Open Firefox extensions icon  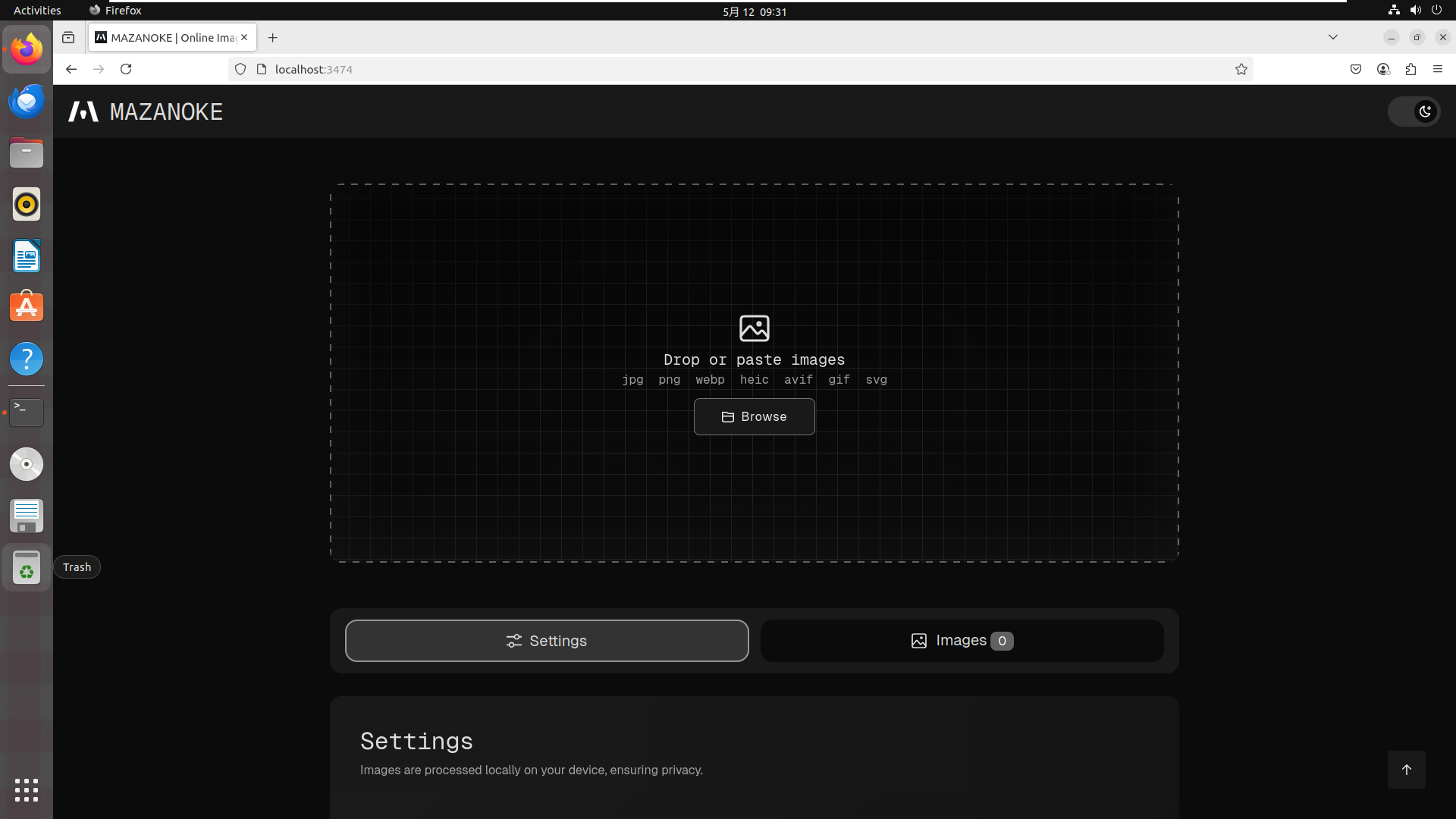1410,69
